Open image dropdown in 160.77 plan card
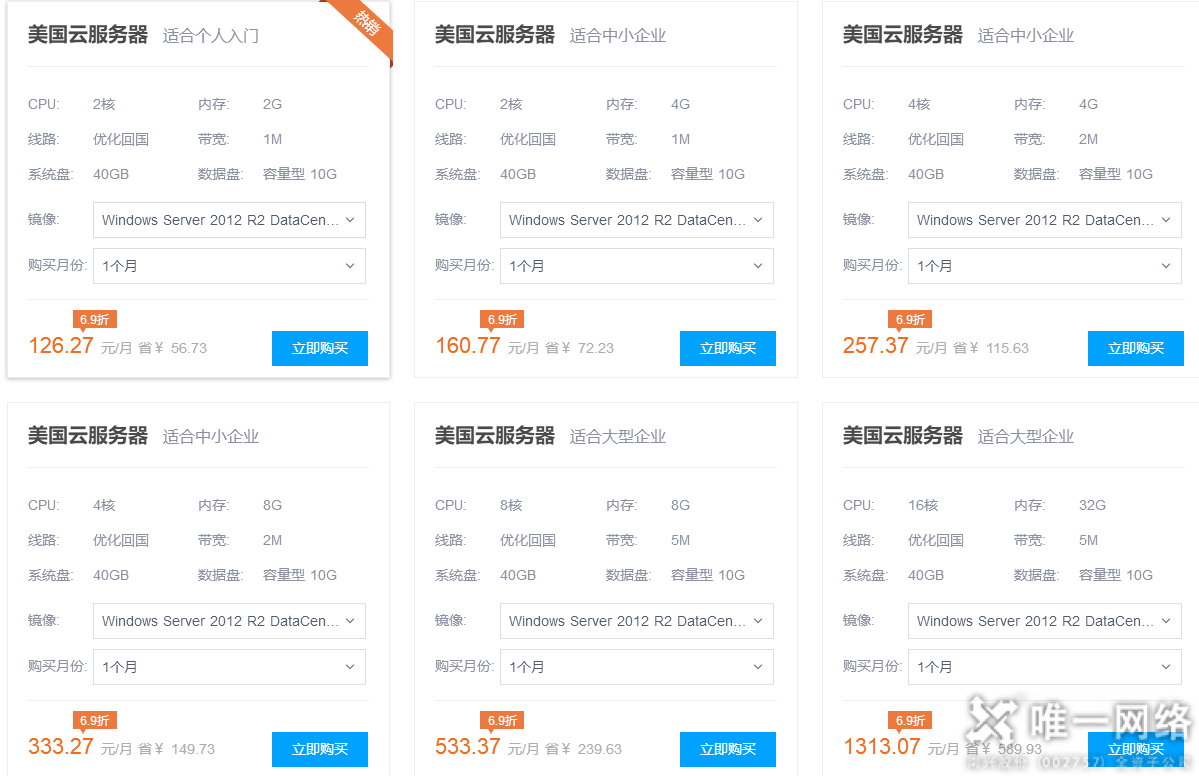 (x=637, y=220)
